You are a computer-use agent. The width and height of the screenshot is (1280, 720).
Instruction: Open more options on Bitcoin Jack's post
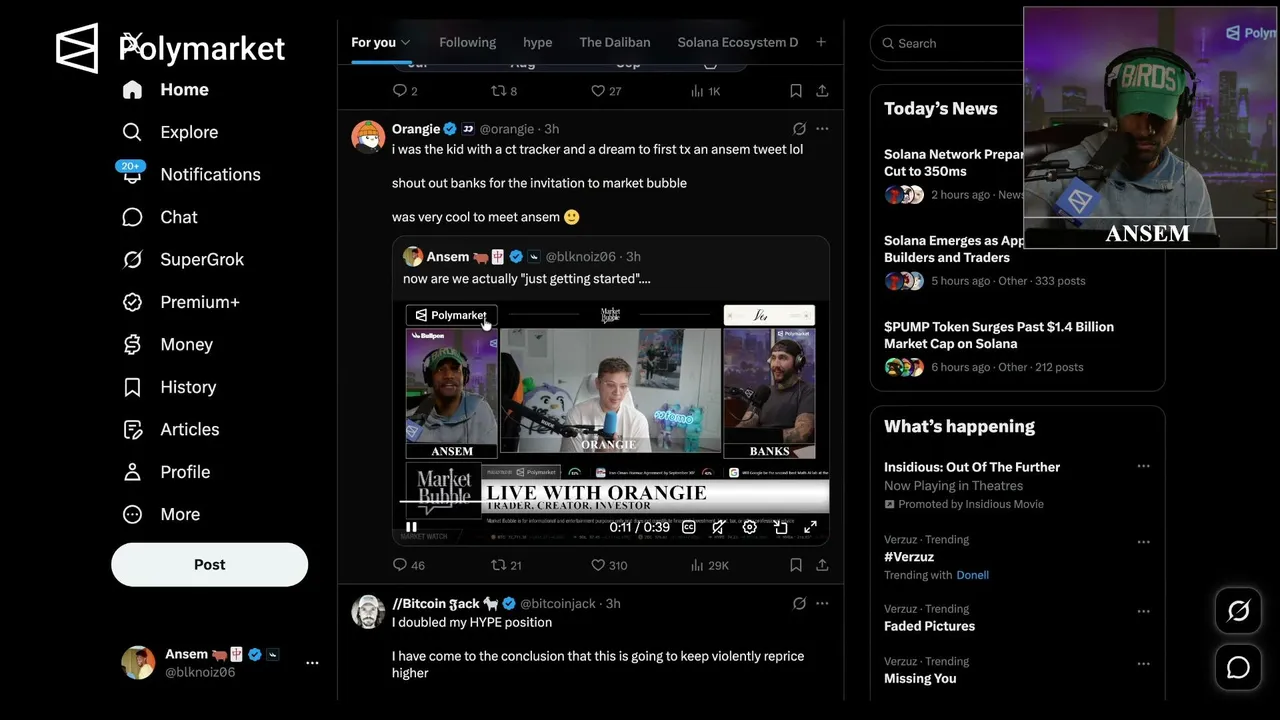click(822, 604)
